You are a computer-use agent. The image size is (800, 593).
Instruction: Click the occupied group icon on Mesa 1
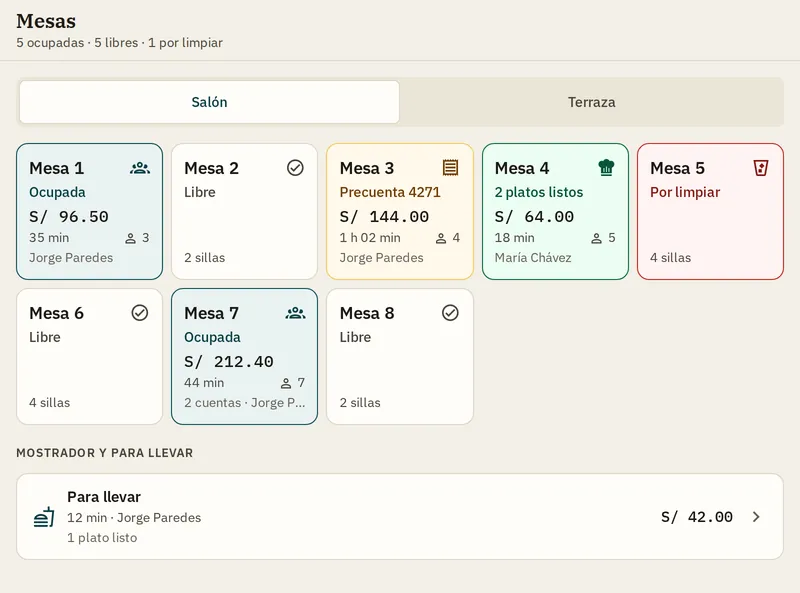pos(140,168)
